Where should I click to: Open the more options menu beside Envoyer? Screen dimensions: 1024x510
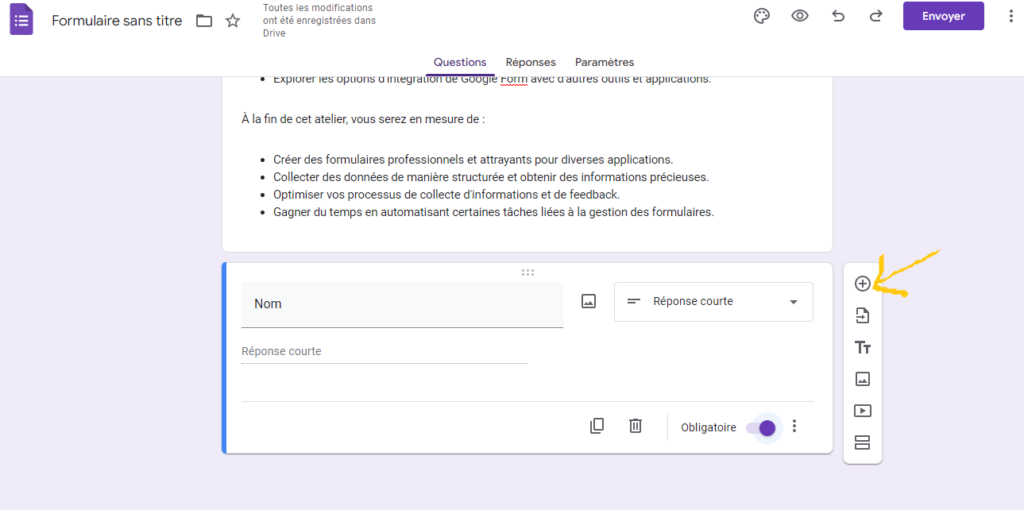point(1011,16)
